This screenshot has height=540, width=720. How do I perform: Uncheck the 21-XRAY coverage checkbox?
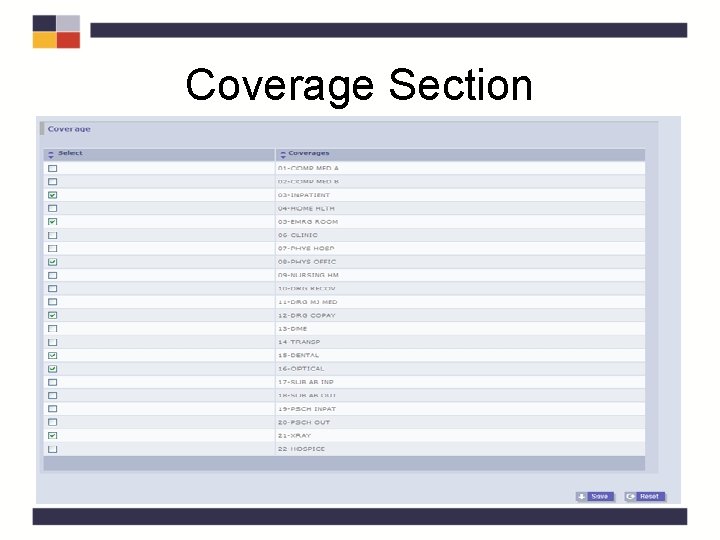coord(53,435)
